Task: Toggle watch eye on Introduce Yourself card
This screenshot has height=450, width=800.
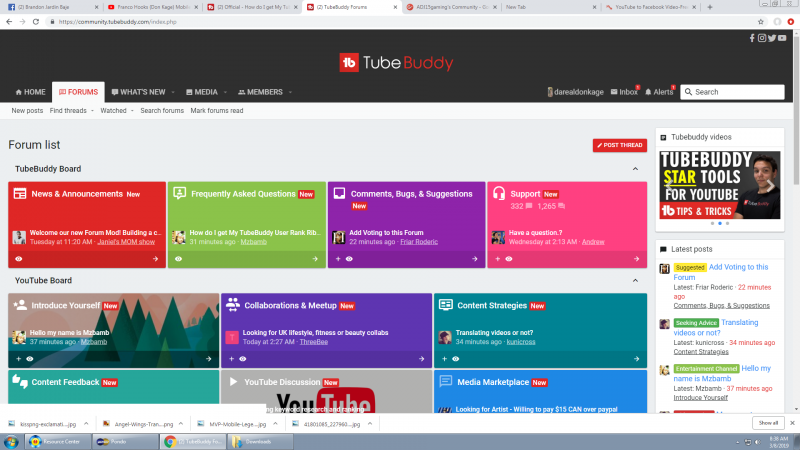Action: point(30,358)
